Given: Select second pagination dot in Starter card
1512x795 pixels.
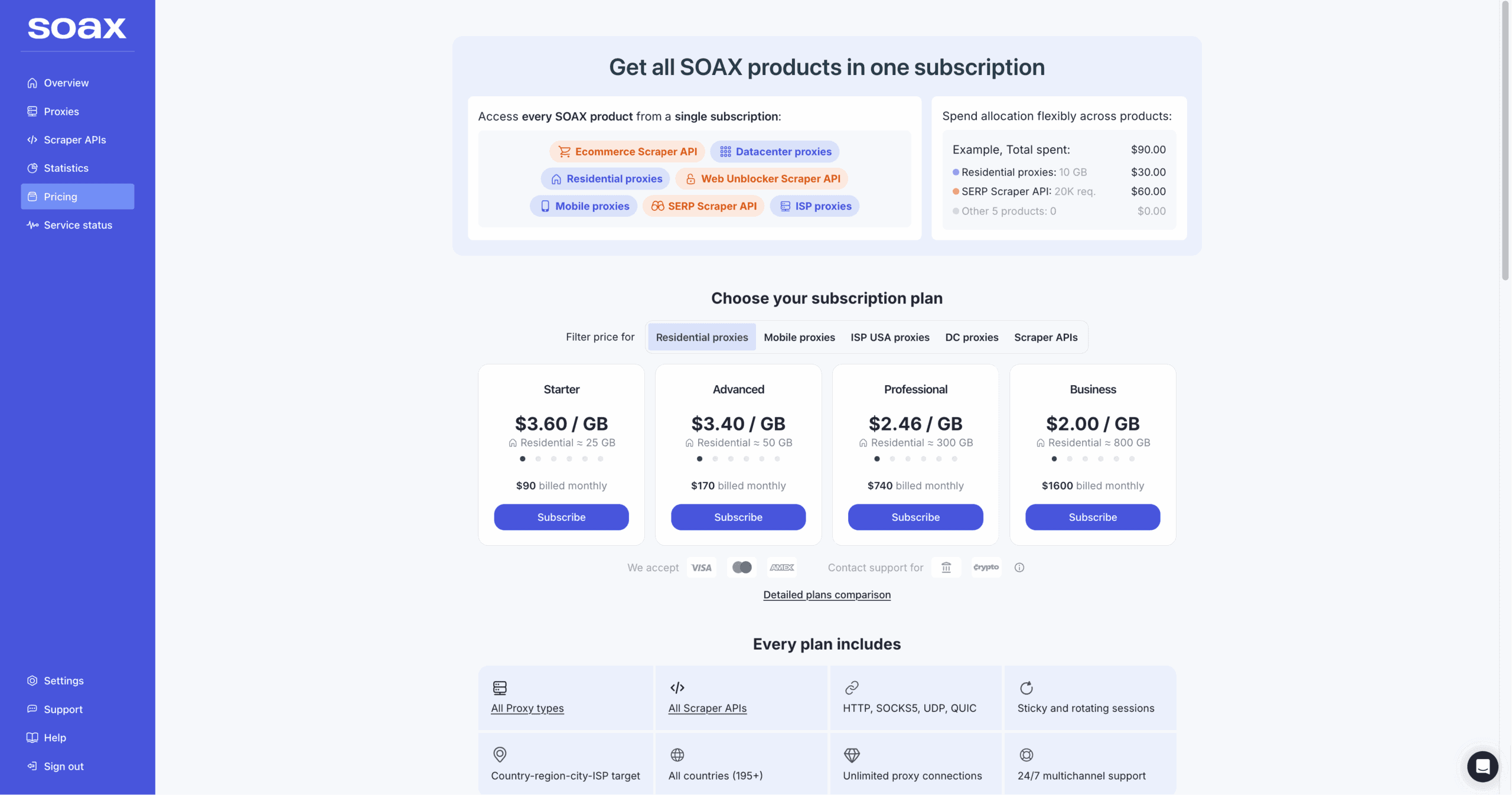Looking at the screenshot, I should [x=538, y=458].
